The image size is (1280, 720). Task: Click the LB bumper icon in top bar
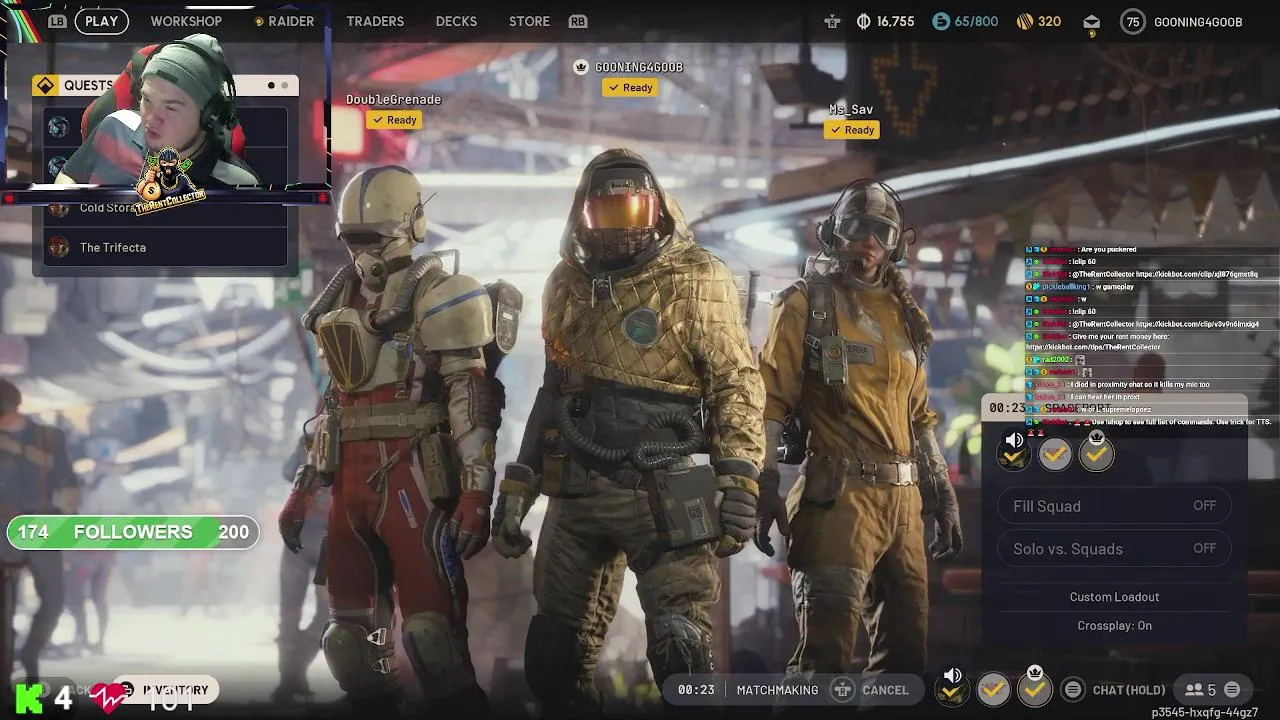57,21
